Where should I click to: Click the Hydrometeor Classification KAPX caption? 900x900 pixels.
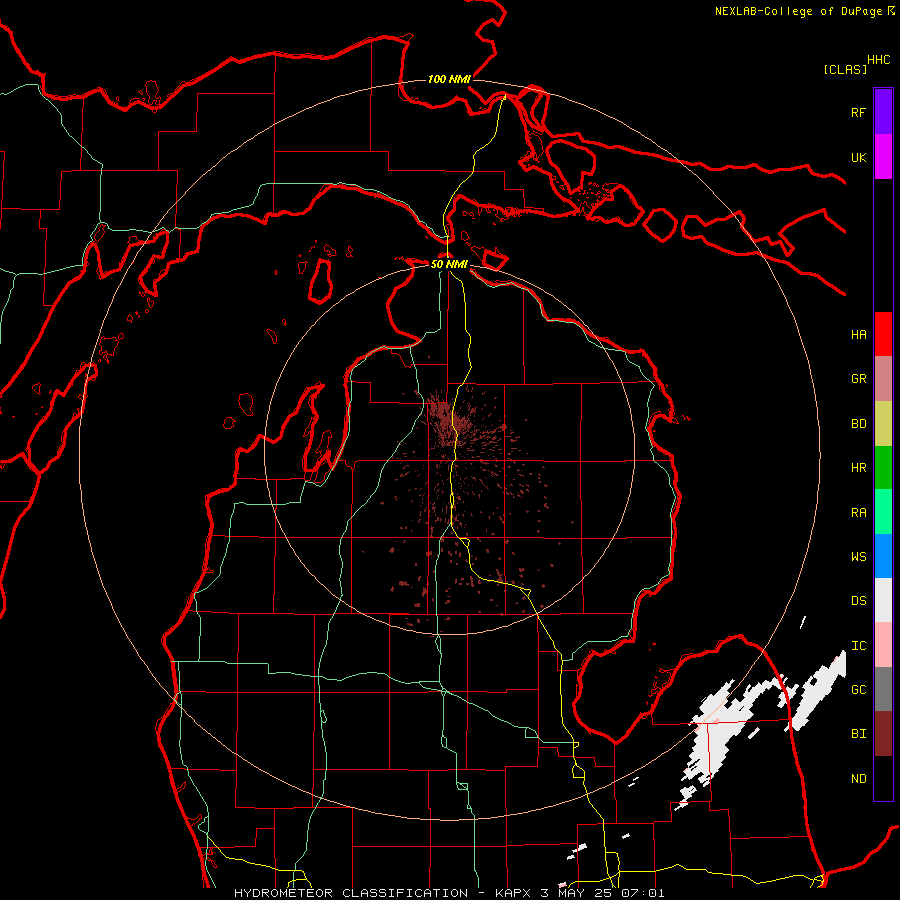click(x=449, y=893)
